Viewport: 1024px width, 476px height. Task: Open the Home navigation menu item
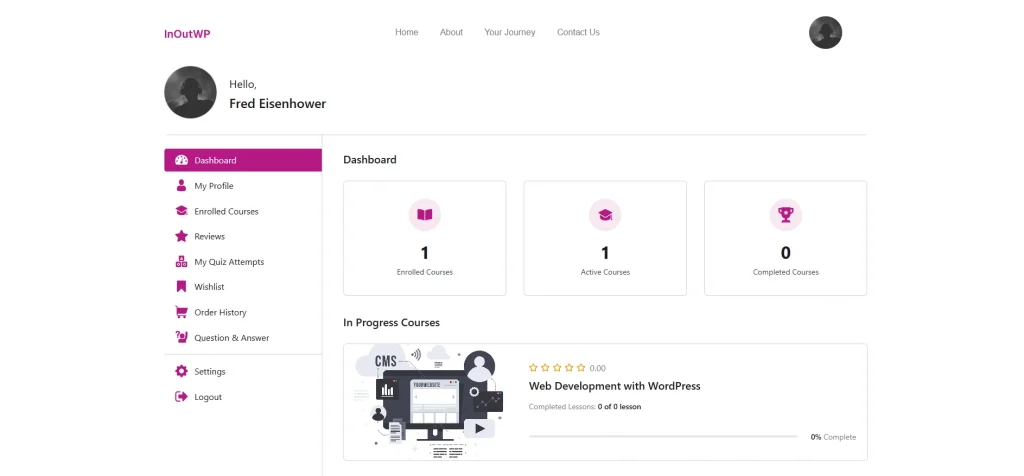406,32
